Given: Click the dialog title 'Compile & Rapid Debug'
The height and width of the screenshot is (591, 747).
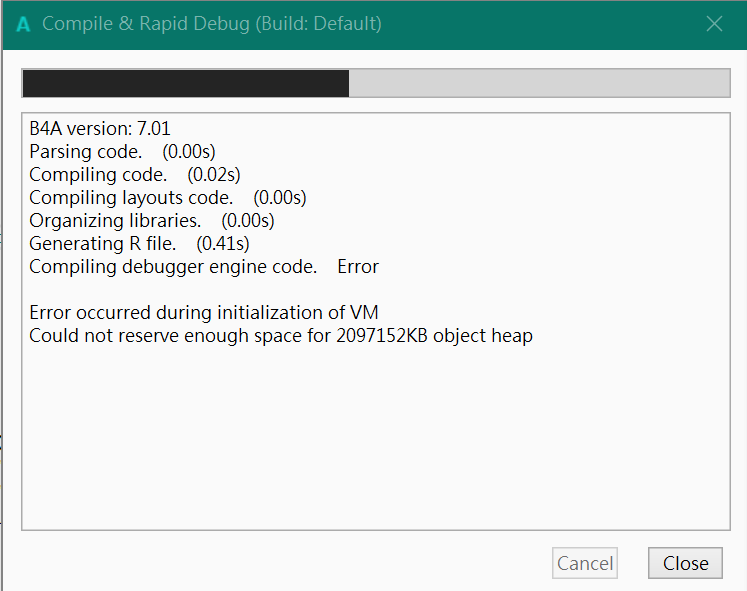Looking at the screenshot, I should pos(212,24).
